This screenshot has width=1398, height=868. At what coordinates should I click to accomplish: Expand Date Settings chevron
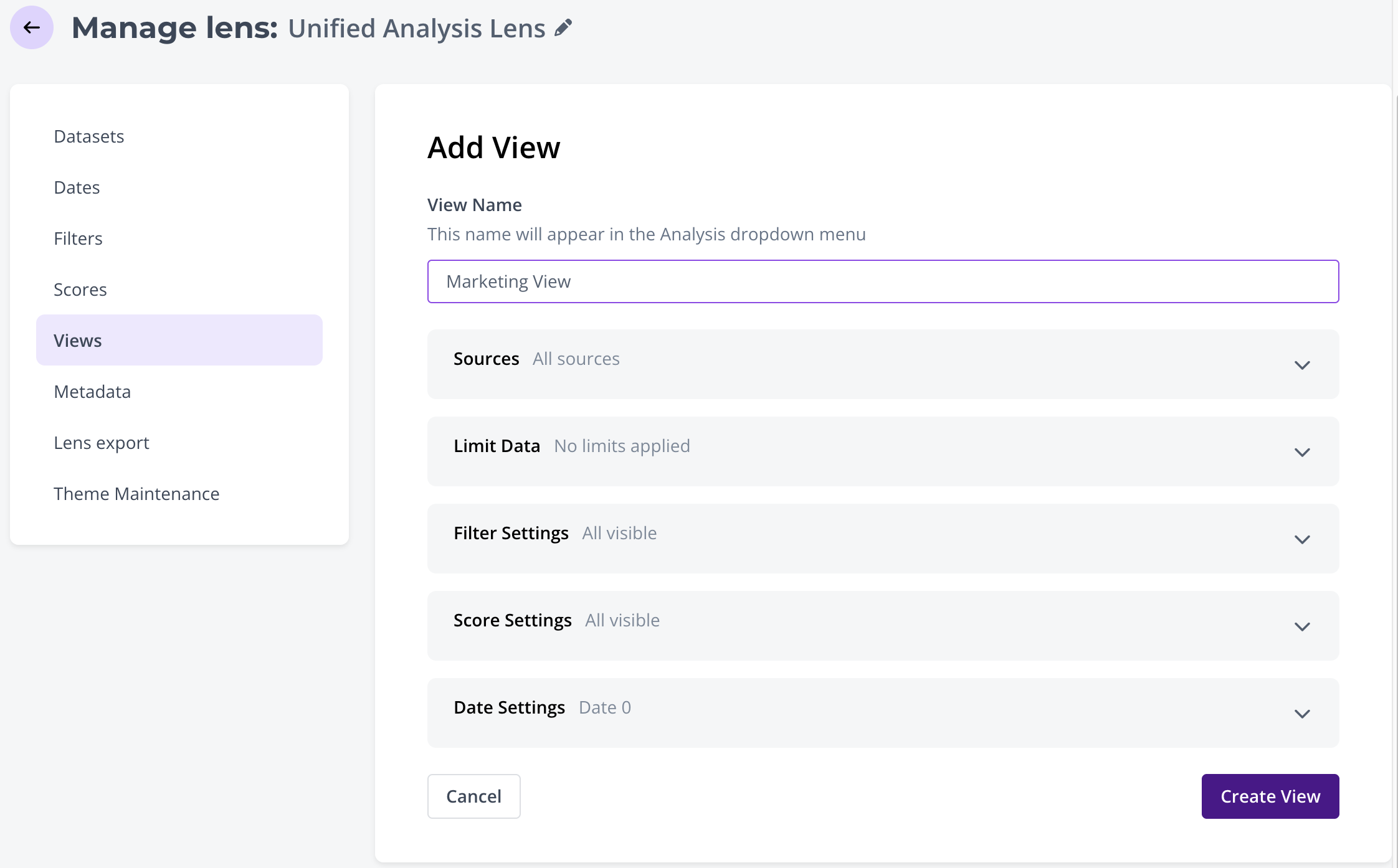pyautogui.click(x=1302, y=714)
